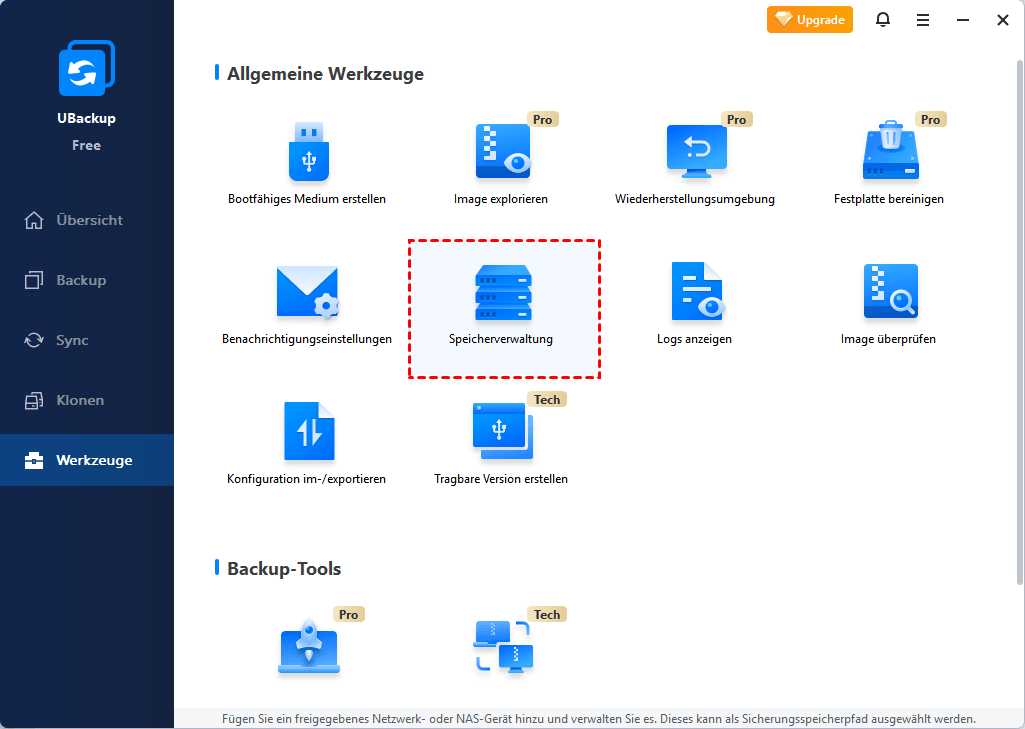The width and height of the screenshot is (1025, 729).
Task: Click the highlighted Speicherverwaltung icon
Action: point(501,292)
